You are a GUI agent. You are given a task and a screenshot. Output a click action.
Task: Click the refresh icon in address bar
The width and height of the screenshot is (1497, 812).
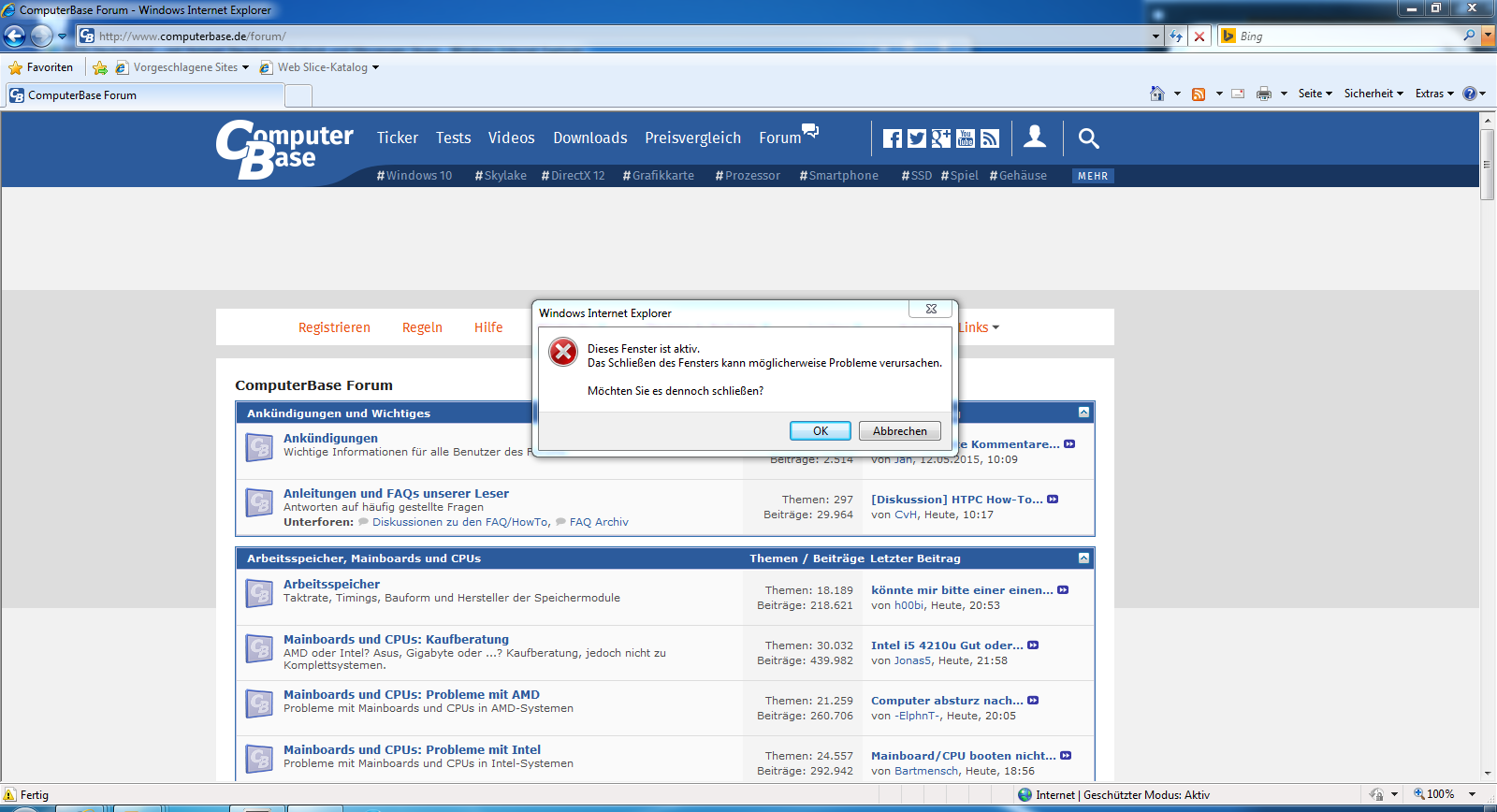(x=1176, y=36)
